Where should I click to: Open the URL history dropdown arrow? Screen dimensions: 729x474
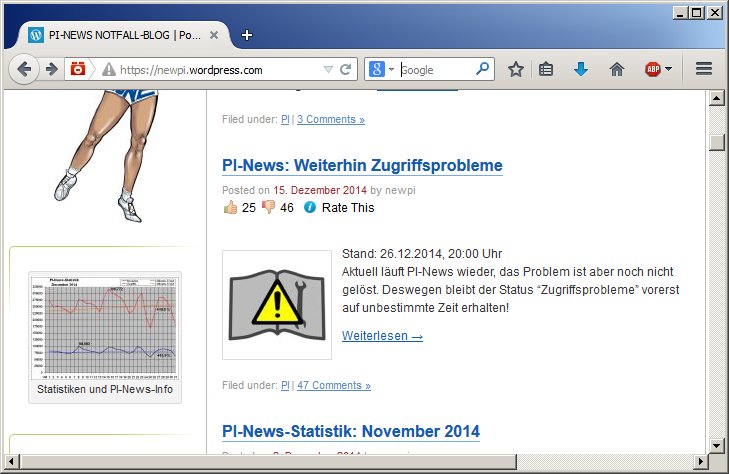point(328,70)
